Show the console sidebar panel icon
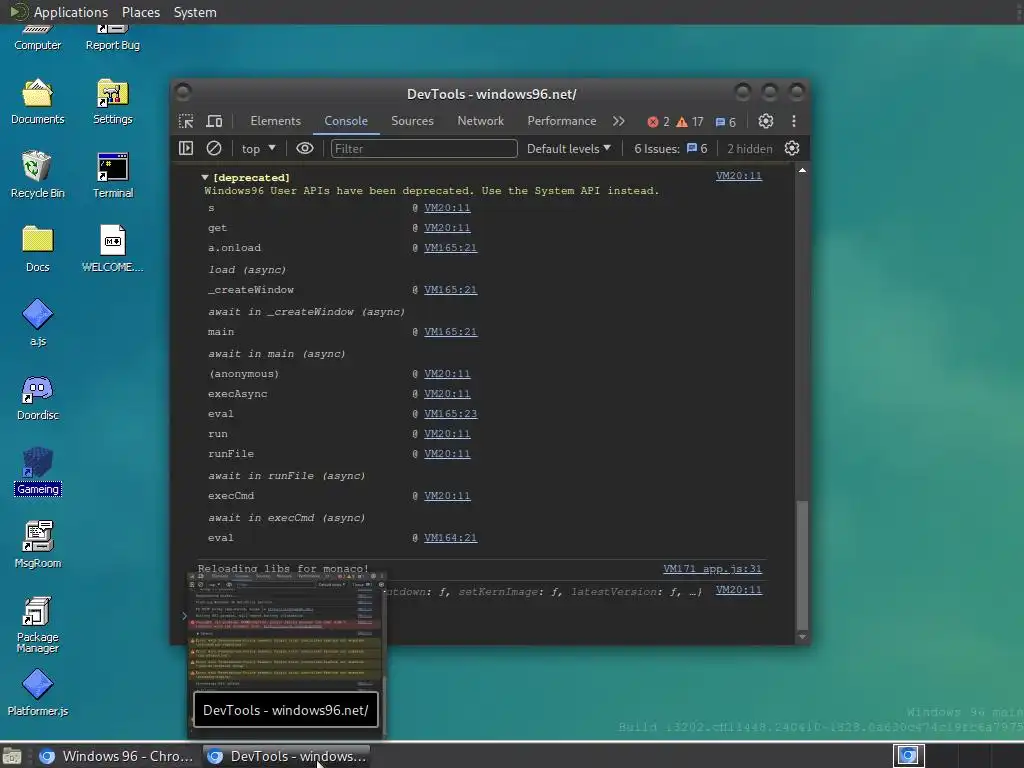The width and height of the screenshot is (1024, 768). (186, 149)
